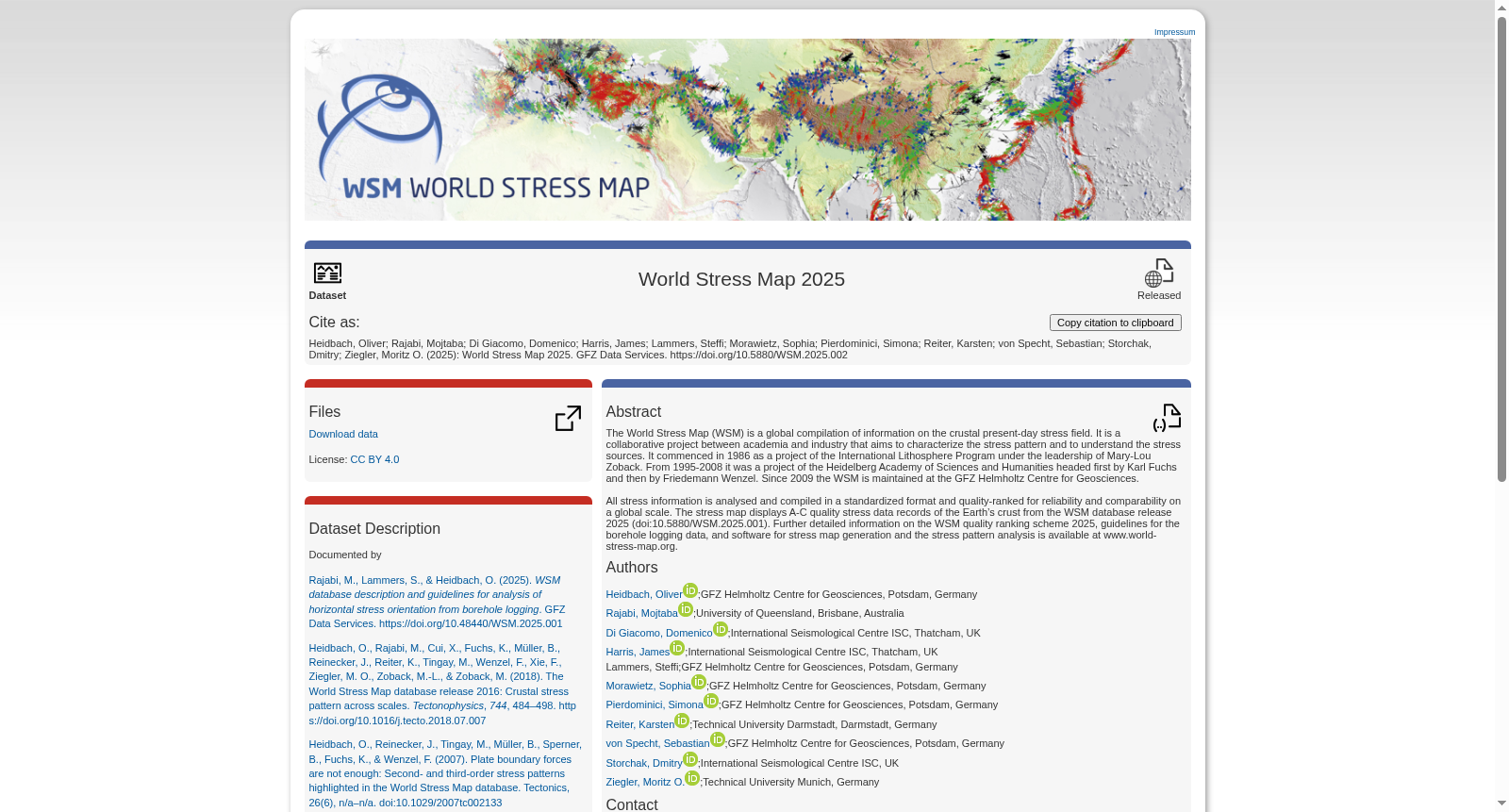Click author link Pierdominici, Simona
The width and height of the screenshot is (1509, 812).
[655, 704]
